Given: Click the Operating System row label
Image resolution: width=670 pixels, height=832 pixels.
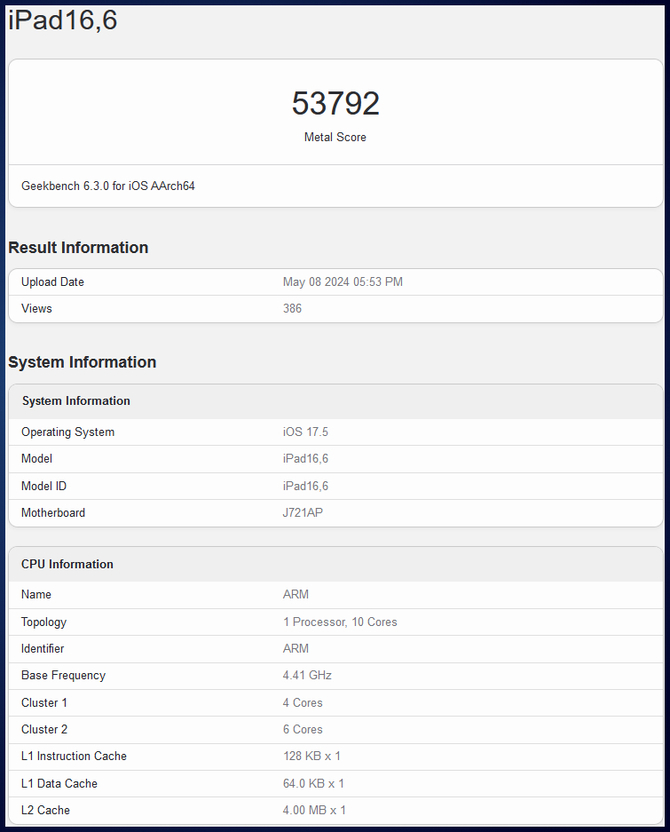Looking at the screenshot, I should [x=68, y=432].
